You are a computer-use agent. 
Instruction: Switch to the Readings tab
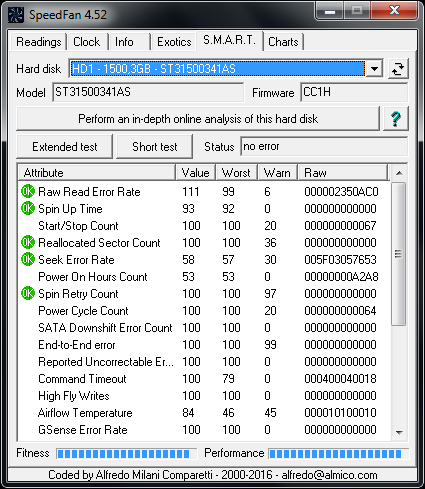point(39,42)
